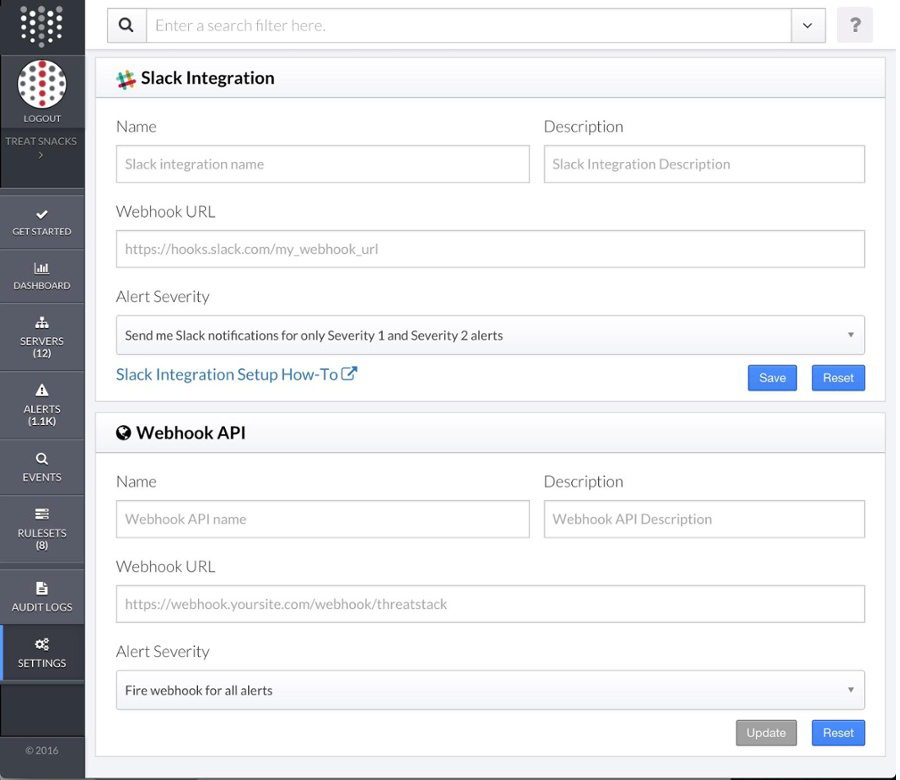
Task: Click the Slack logo icon in header
Action: click(x=126, y=79)
